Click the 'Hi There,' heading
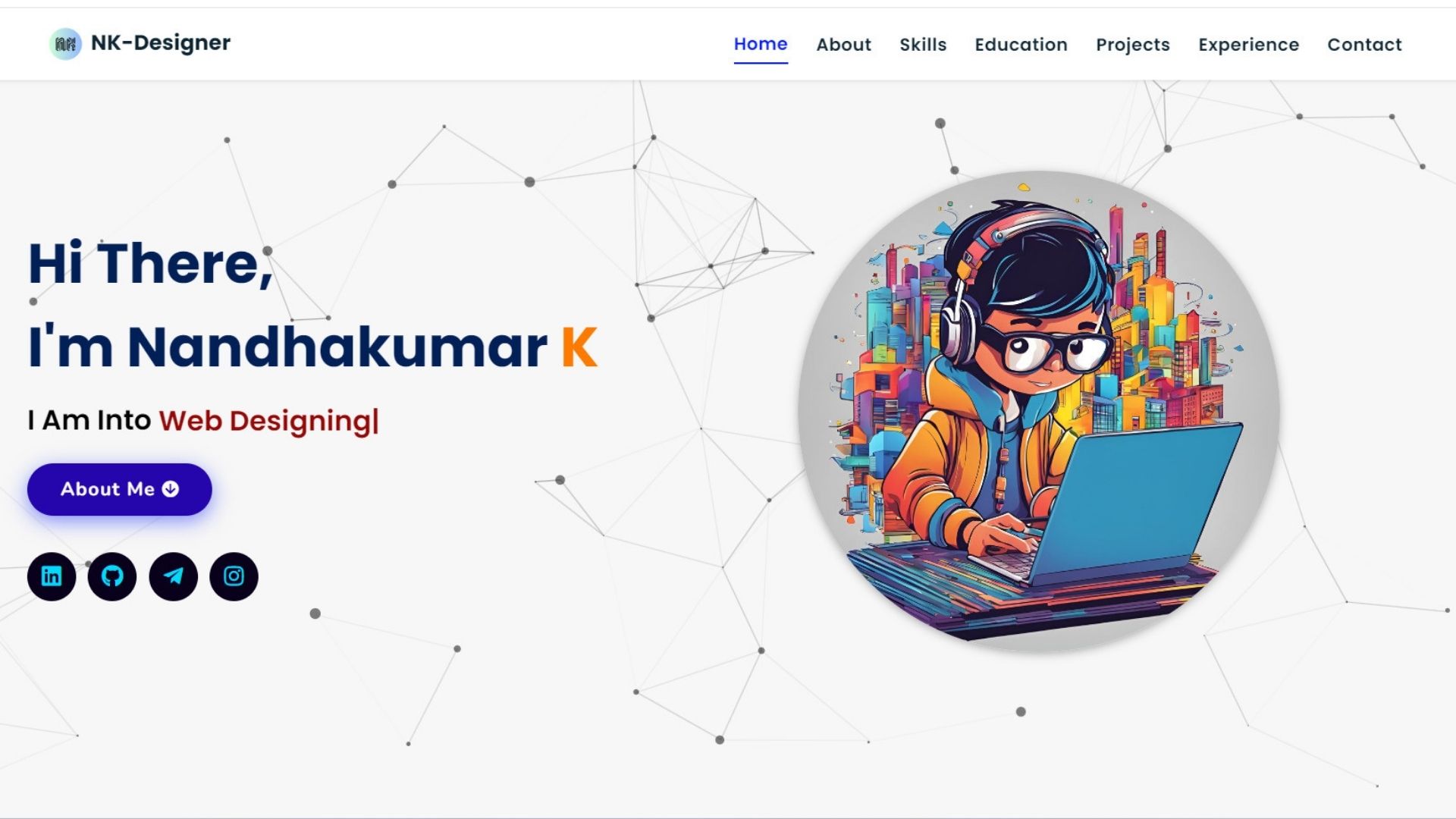Viewport: 1456px width, 819px height. pos(150,264)
